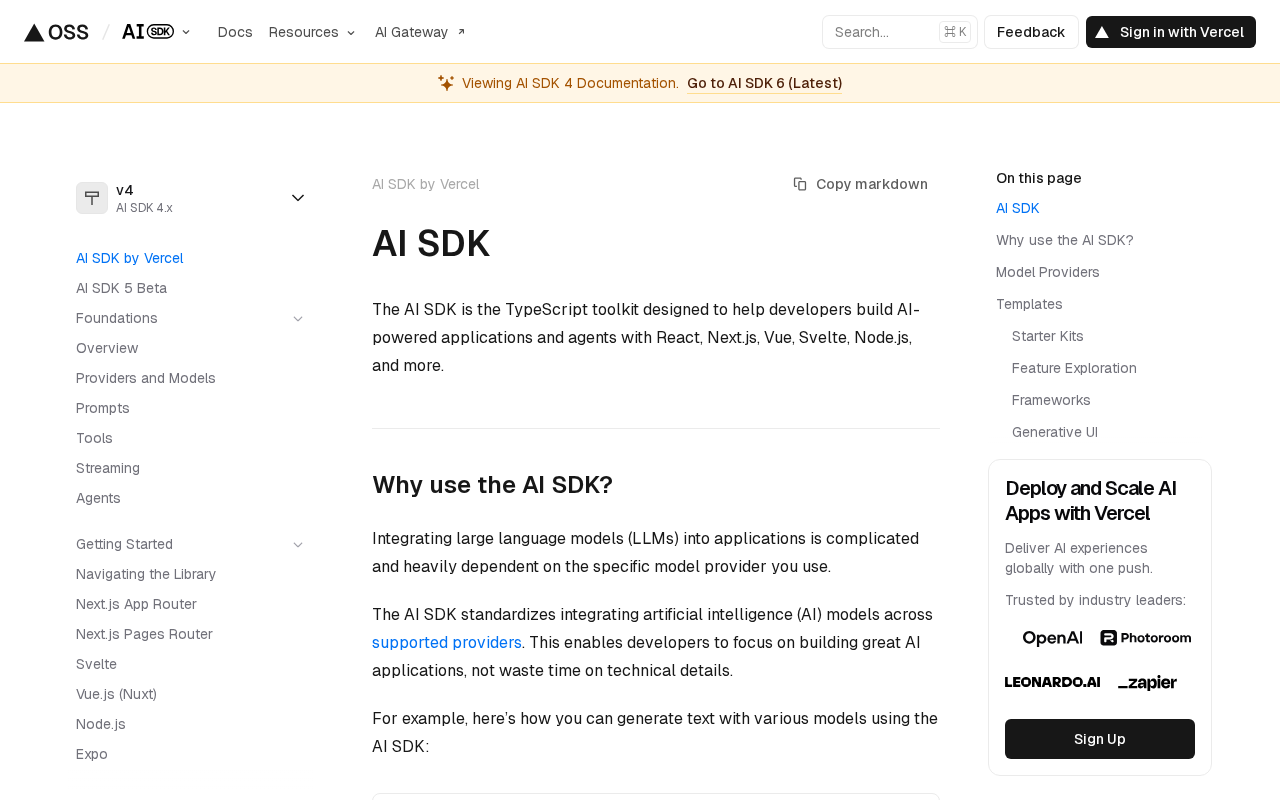1280x800 pixels.
Task: Click the v4 version book icon
Action: [x=92, y=198]
